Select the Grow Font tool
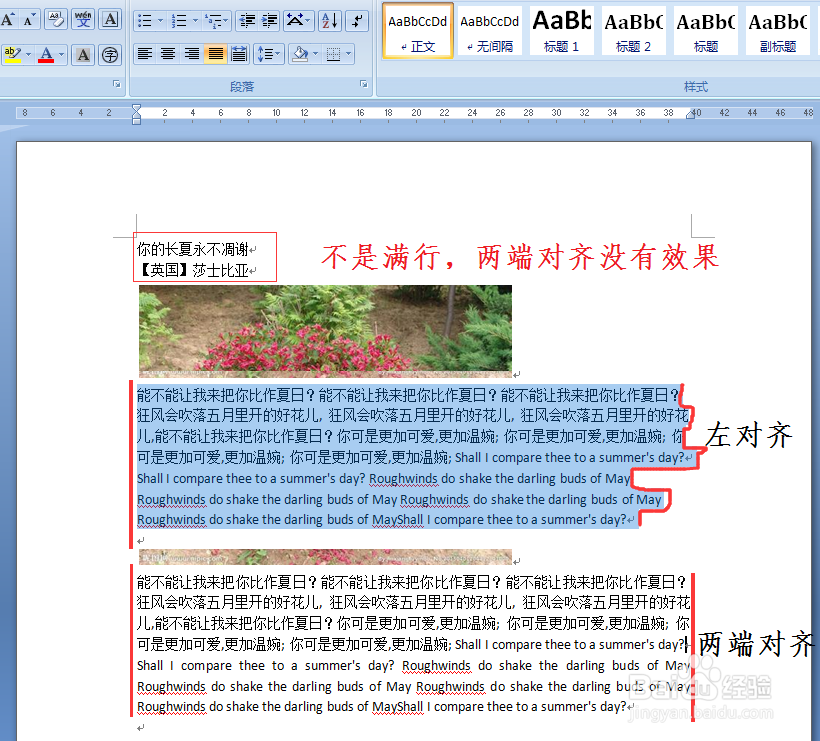The width and height of the screenshot is (820, 741). pyautogui.click(x=8, y=18)
